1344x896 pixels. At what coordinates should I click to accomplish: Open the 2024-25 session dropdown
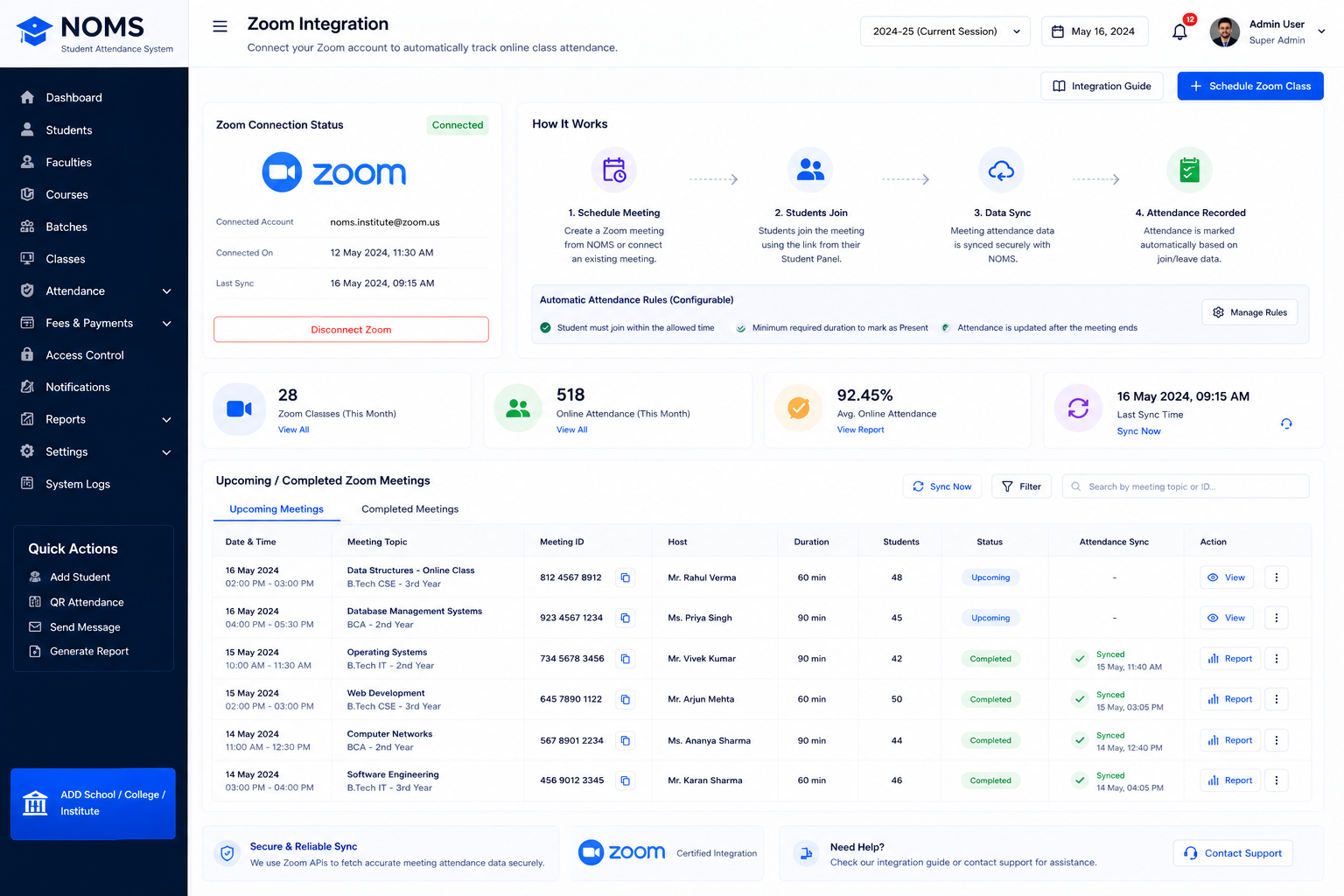[946, 31]
